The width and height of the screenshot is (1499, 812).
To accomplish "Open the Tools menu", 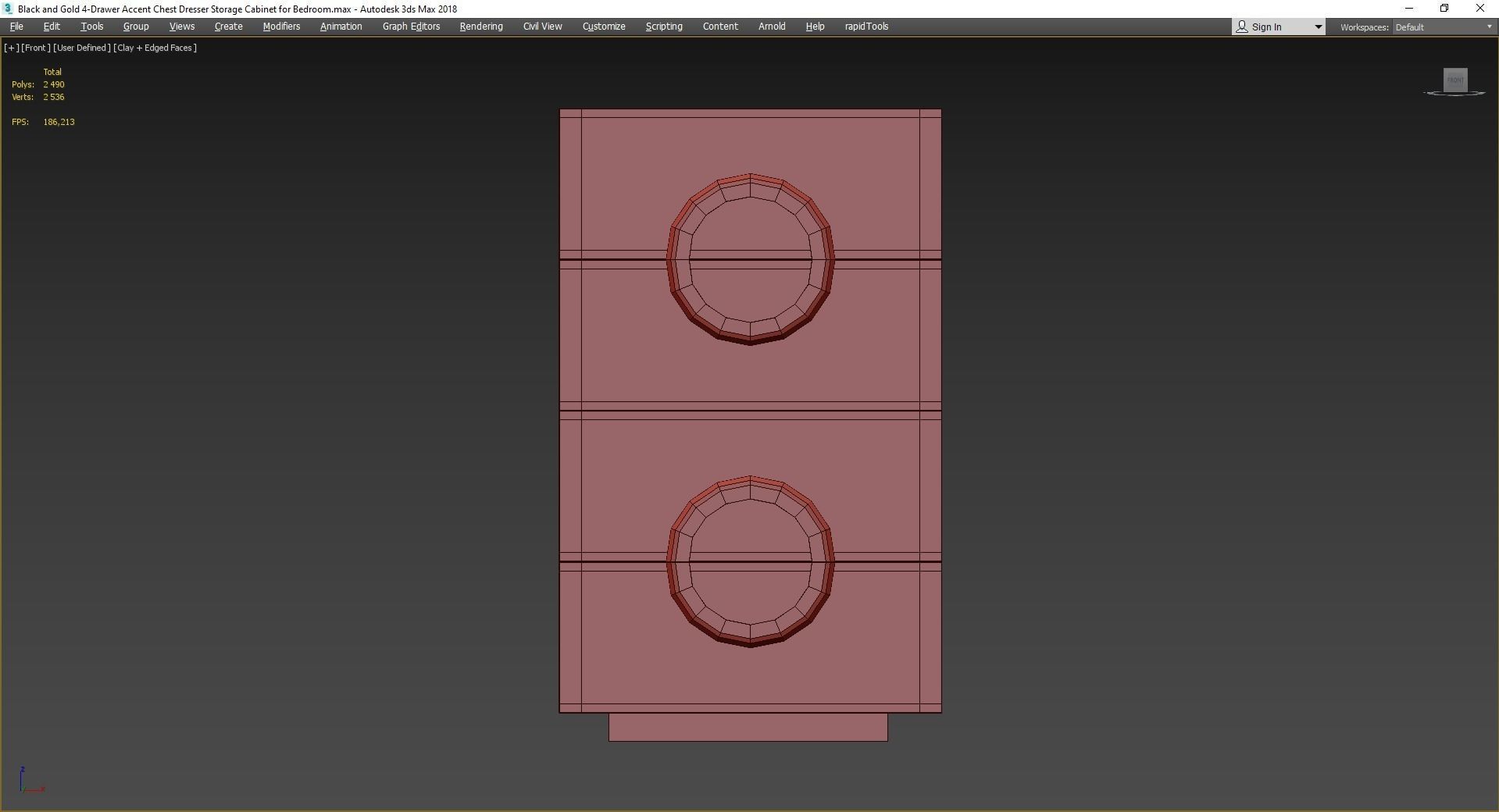I will (x=91, y=27).
